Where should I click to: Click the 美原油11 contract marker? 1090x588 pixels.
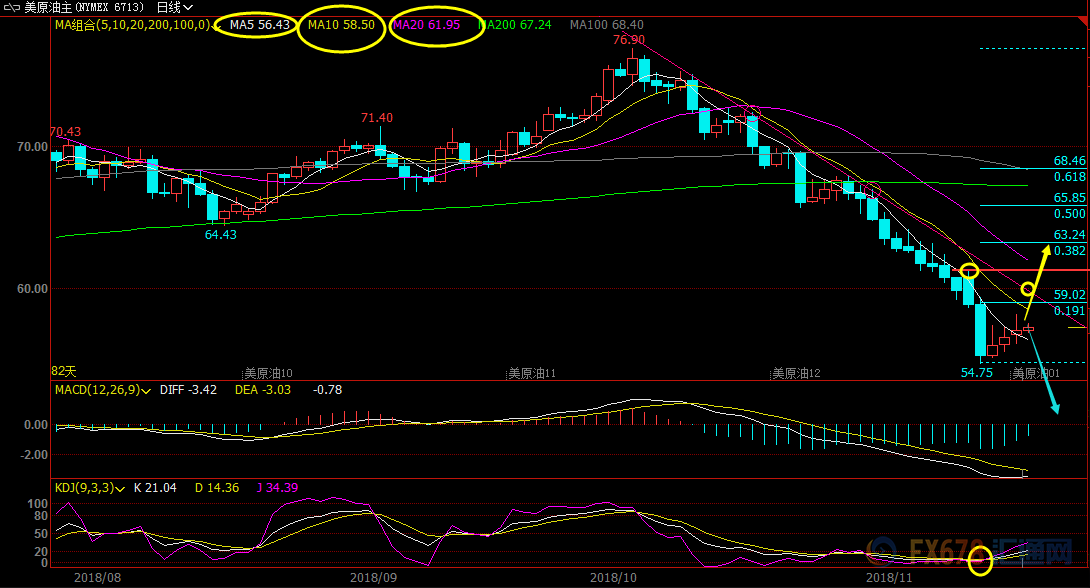tap(532, 374)
